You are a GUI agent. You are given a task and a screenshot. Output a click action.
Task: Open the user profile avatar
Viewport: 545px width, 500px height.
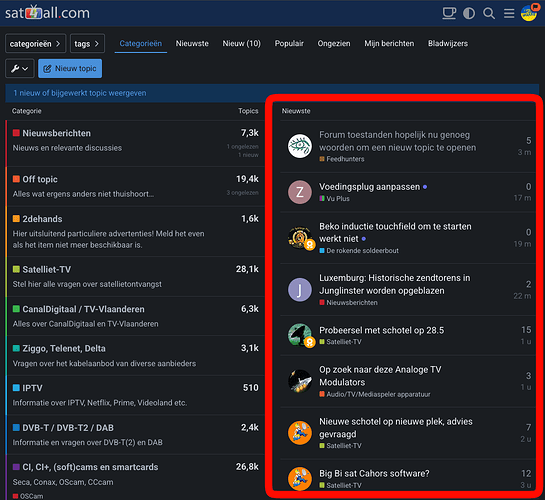tap(529, 13)
